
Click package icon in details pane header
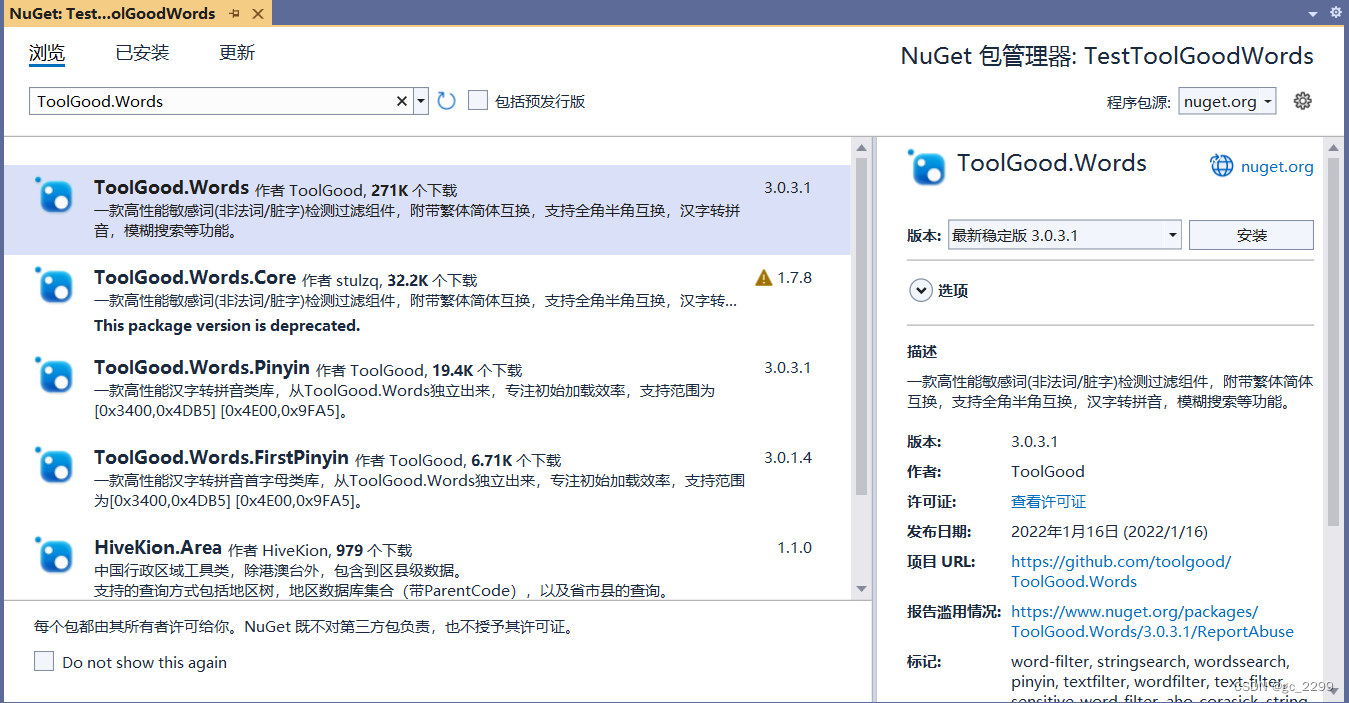(927, 167)
